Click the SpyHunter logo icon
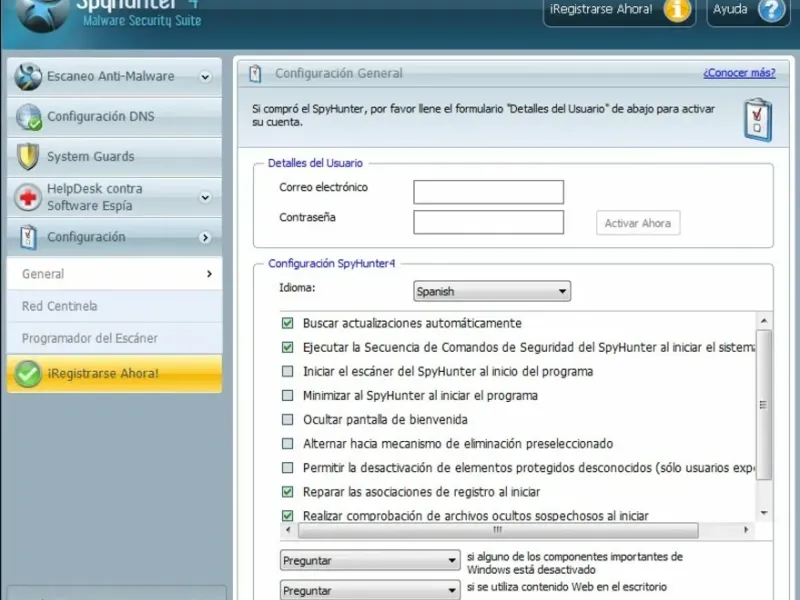 click(x=42, y=14)
